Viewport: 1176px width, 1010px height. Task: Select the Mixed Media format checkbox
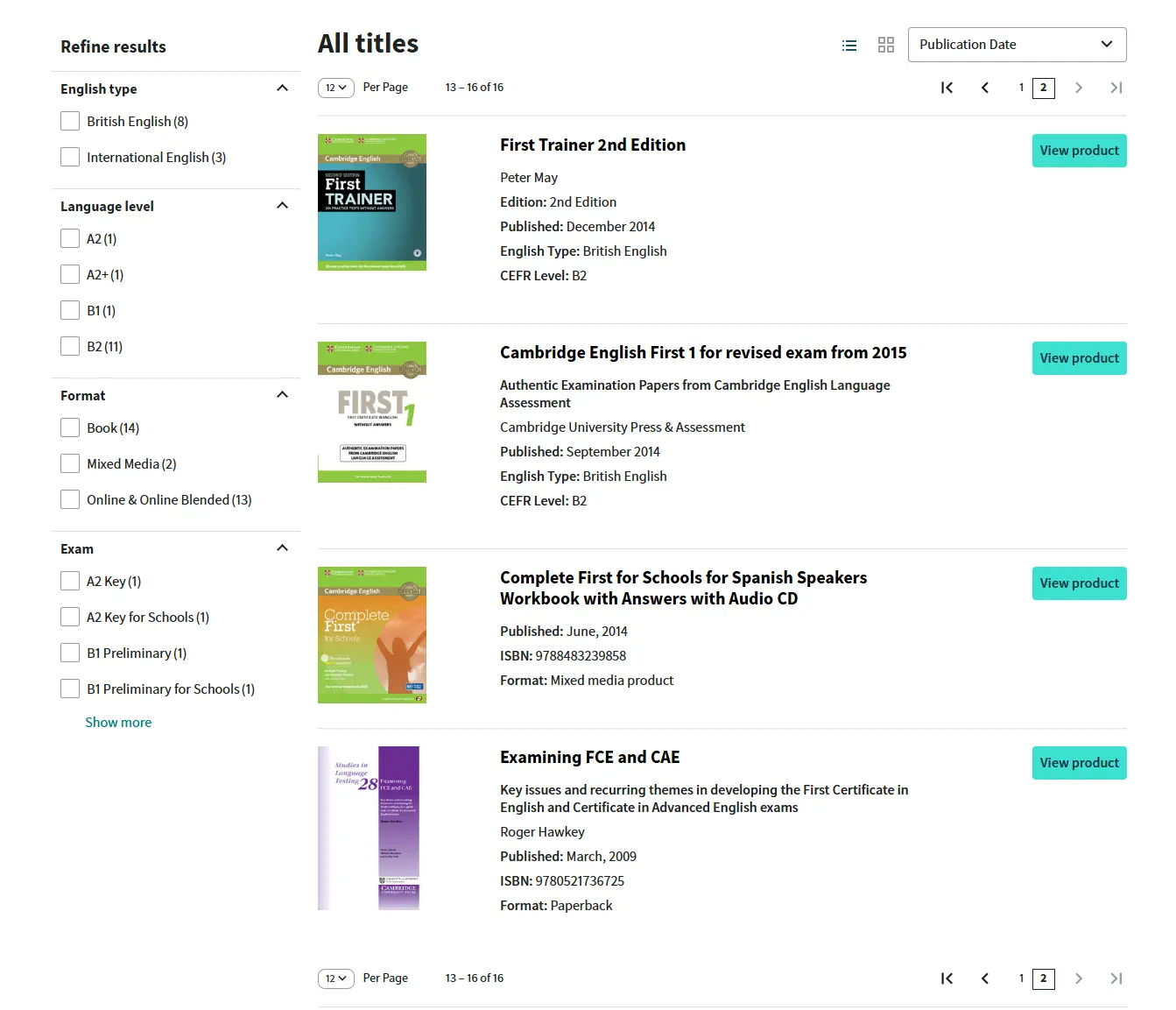tap(70, 464)
